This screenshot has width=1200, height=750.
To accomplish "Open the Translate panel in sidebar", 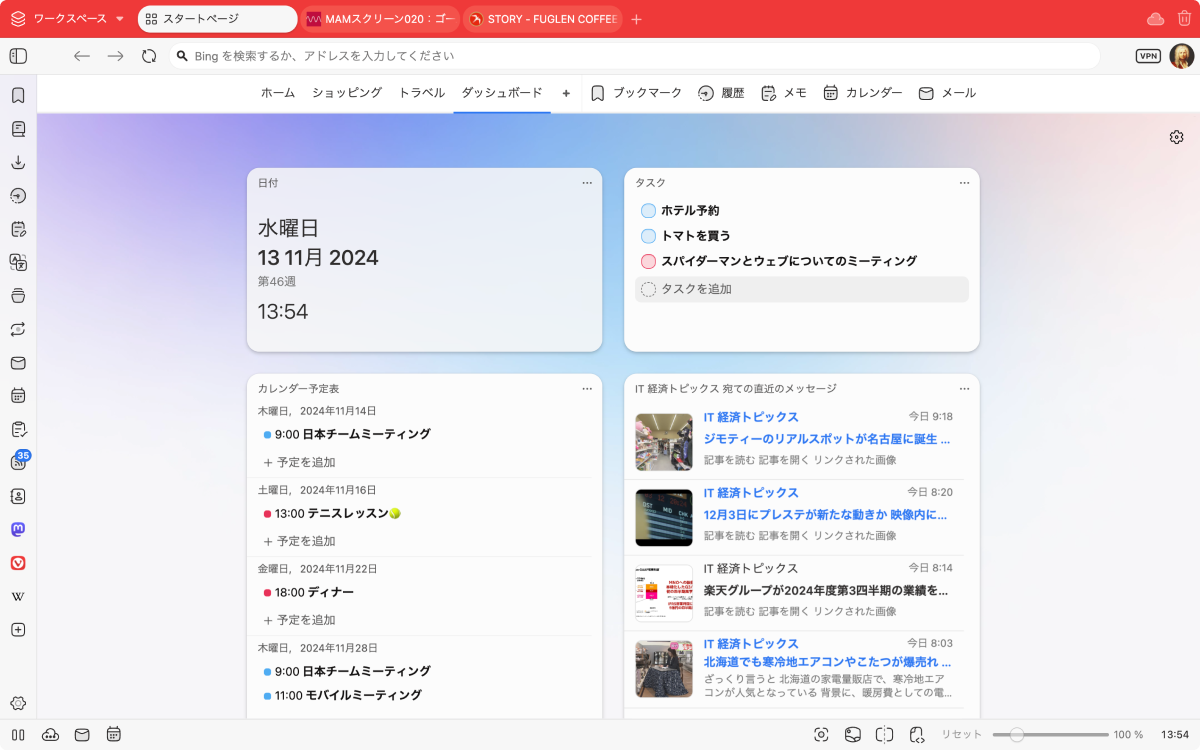I will 18,262.
